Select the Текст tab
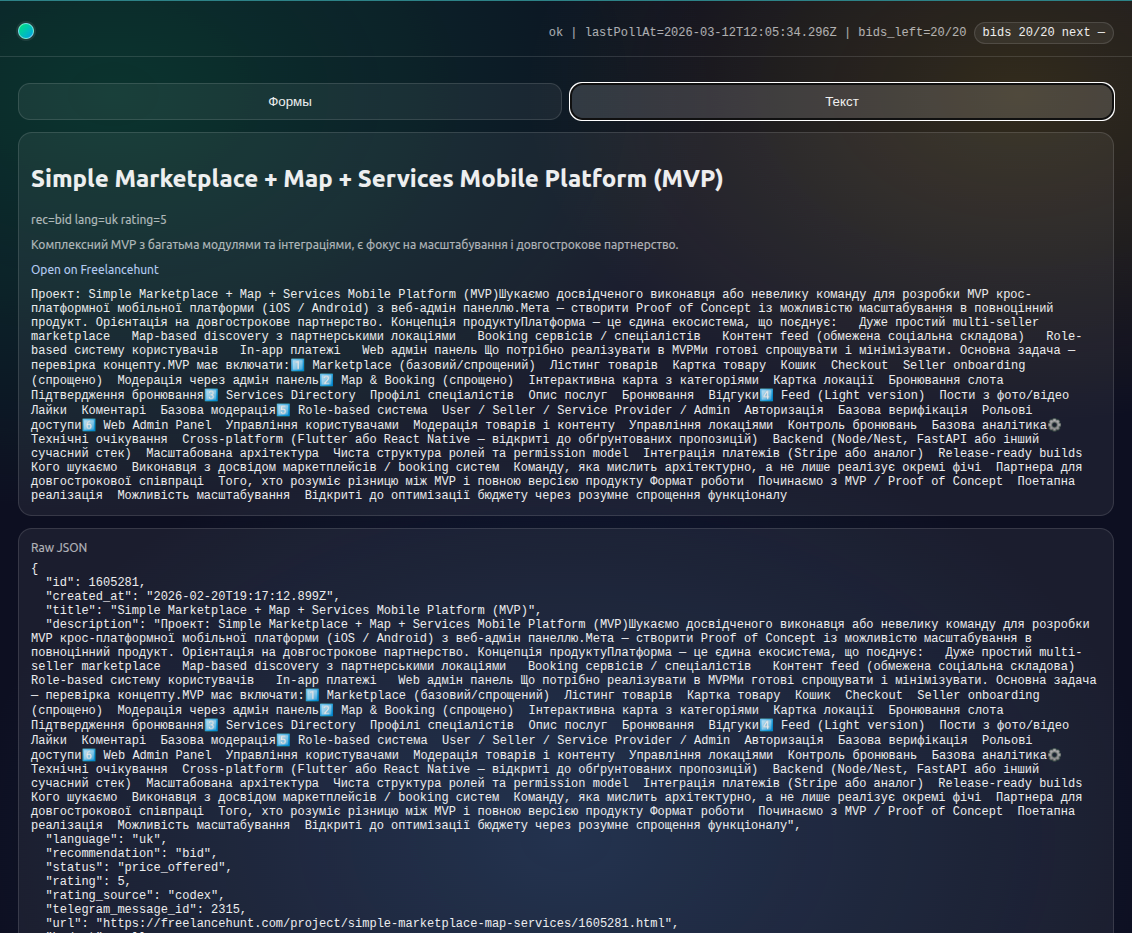 [x=841, y=102]
